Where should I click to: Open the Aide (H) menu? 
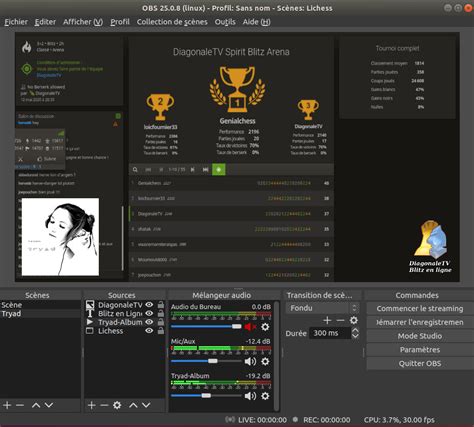coord(256,22)
